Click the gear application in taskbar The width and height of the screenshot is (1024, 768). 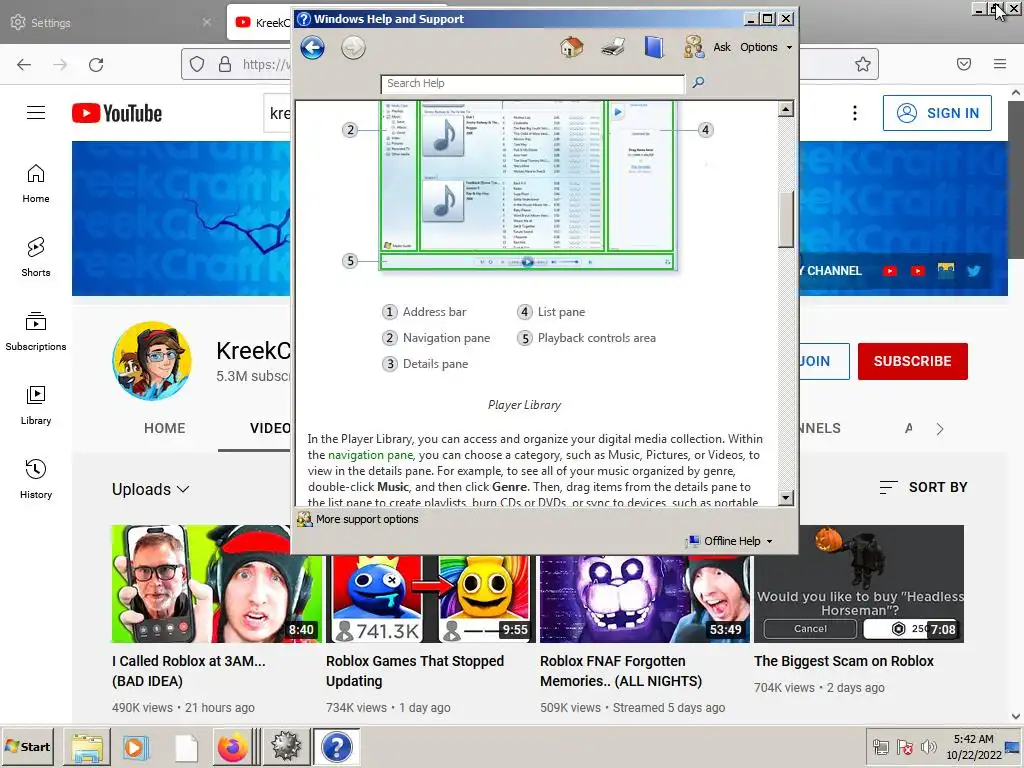click(x=286, y=746)
